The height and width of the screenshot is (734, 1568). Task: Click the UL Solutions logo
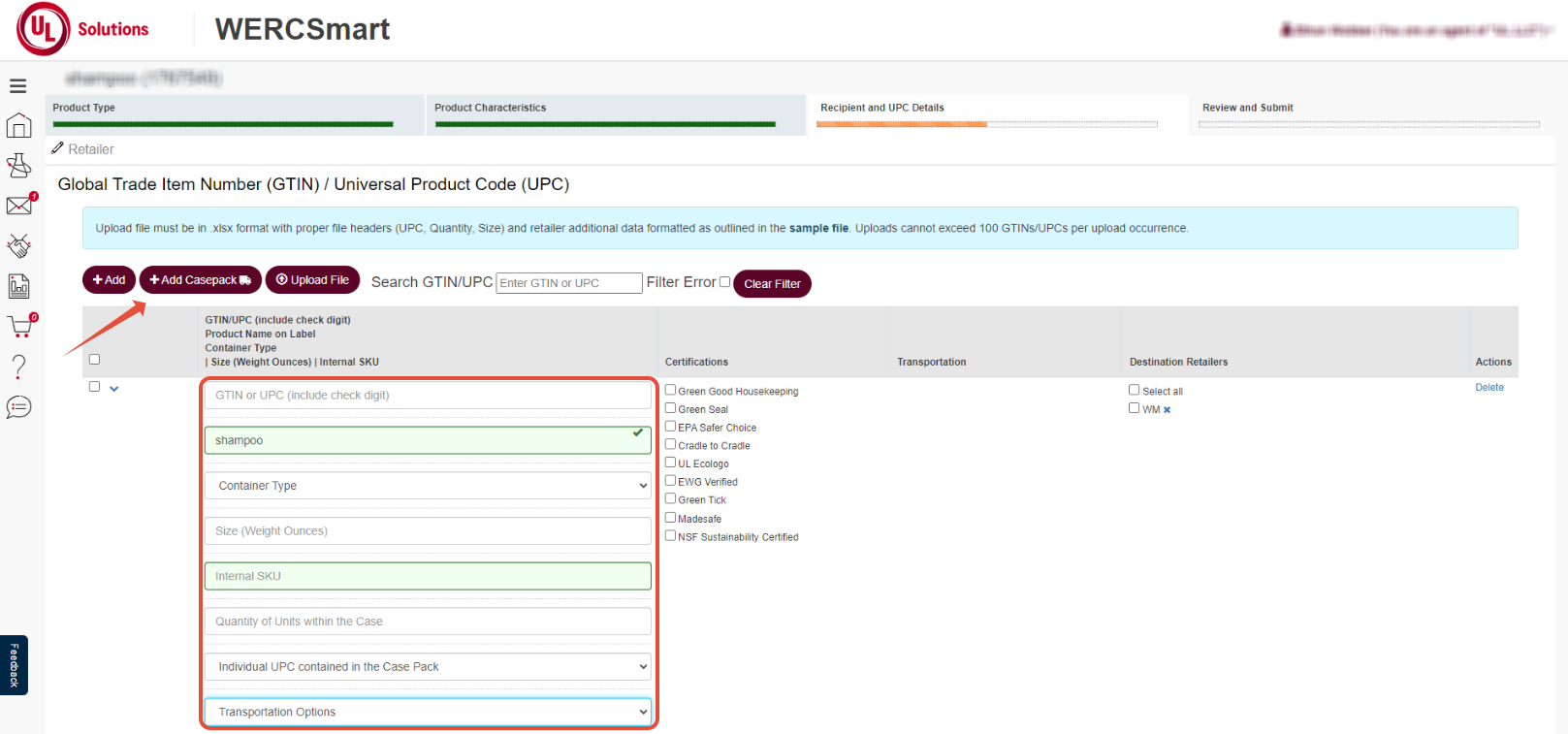82,29
